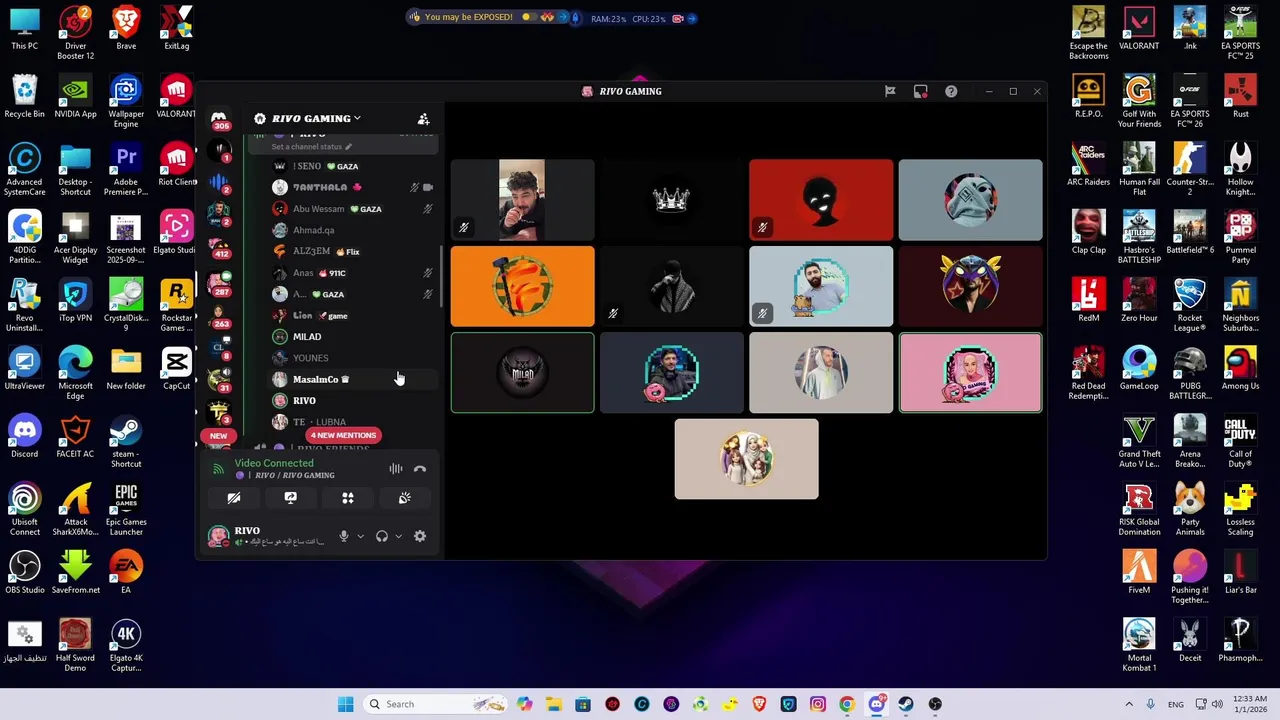Select the Among Us desktop icon
1280x720 pixels.
(x=1240, y=369)
